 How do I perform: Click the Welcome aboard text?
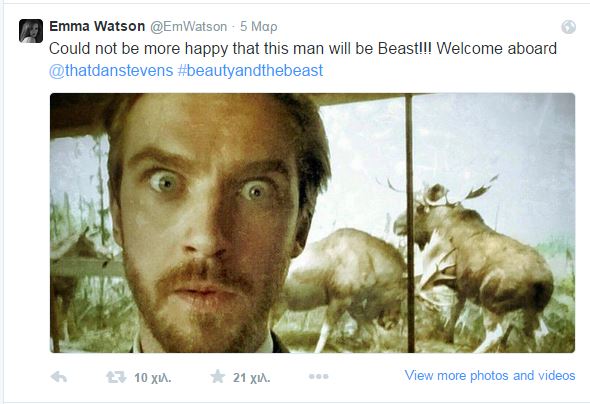pos(497,49)
